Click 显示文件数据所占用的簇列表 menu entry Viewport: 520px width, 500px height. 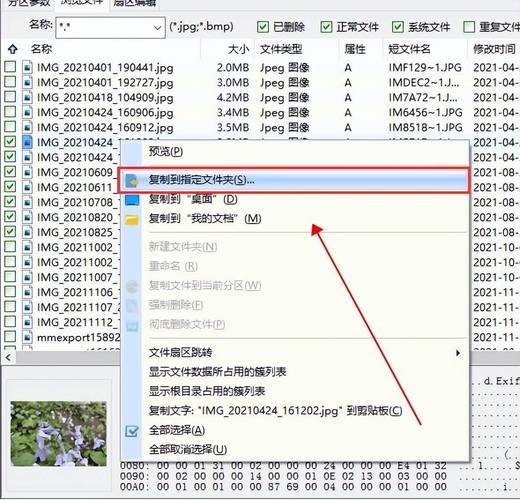[x=217, y=372]
